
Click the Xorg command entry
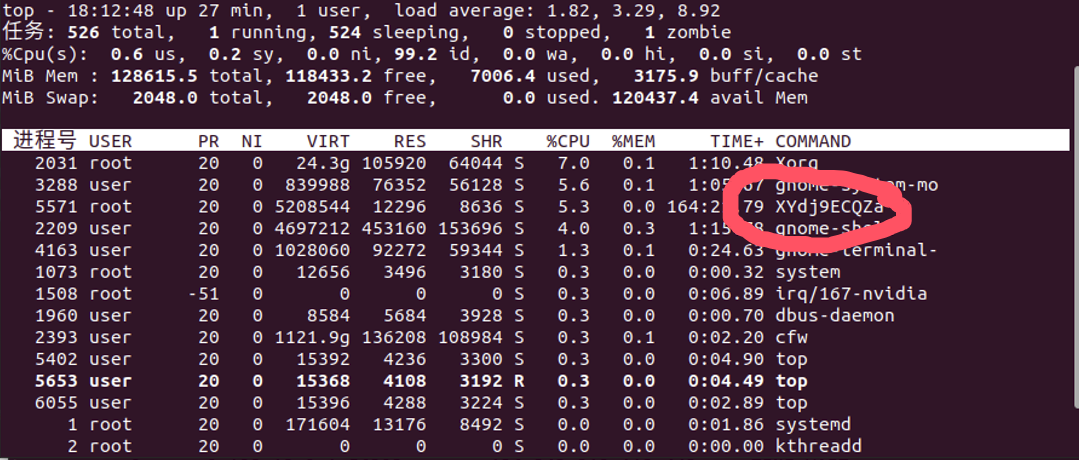[797, 163]
